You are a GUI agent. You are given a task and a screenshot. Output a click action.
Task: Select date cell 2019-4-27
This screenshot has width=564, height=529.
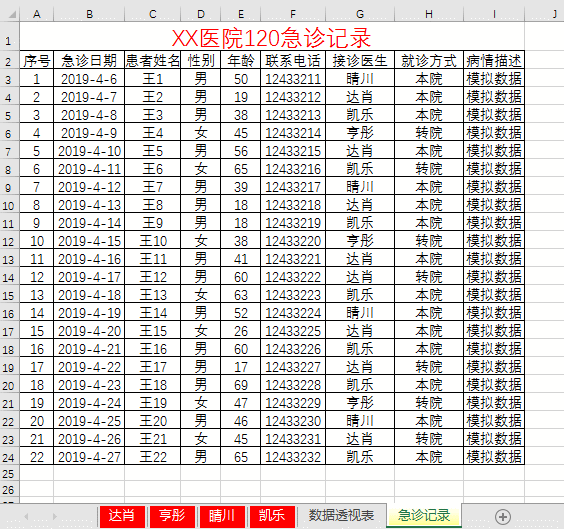point(89,456)
